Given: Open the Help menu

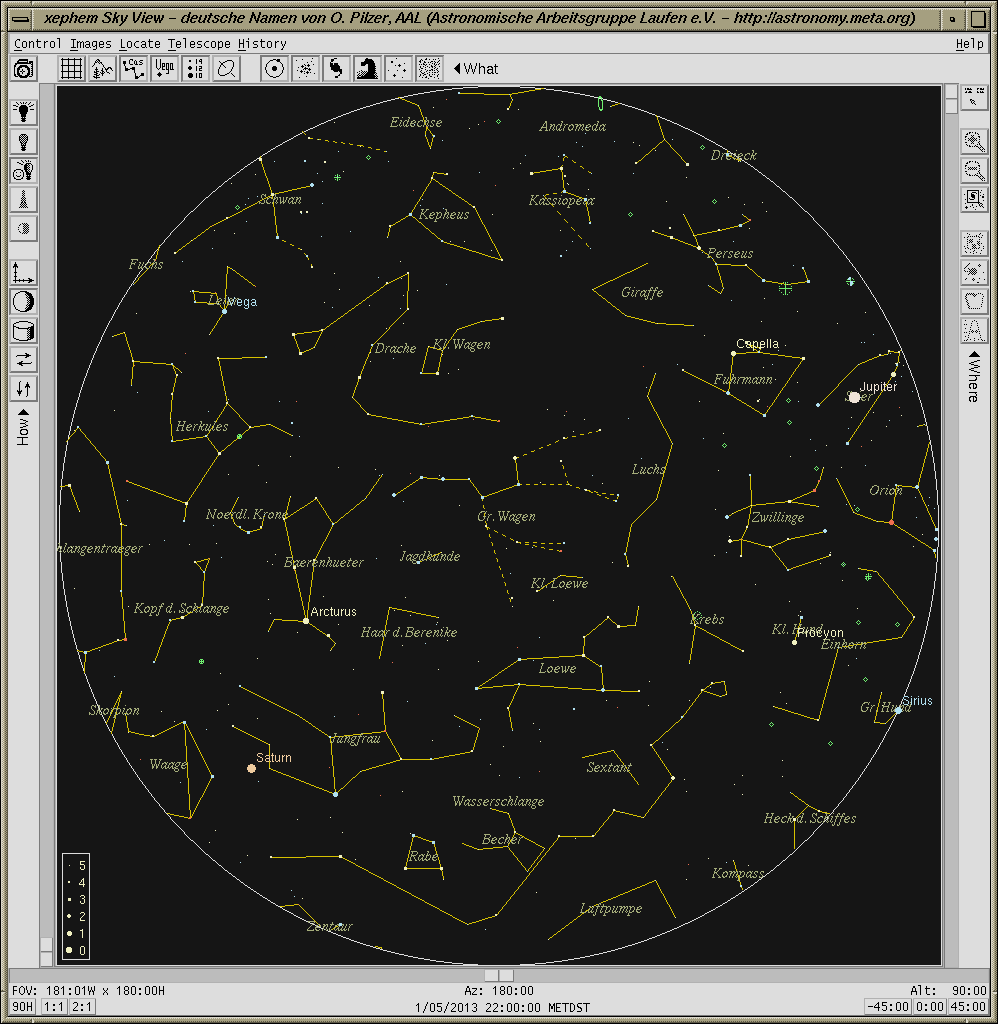Looking at the screenshot, I should (969, 44).
